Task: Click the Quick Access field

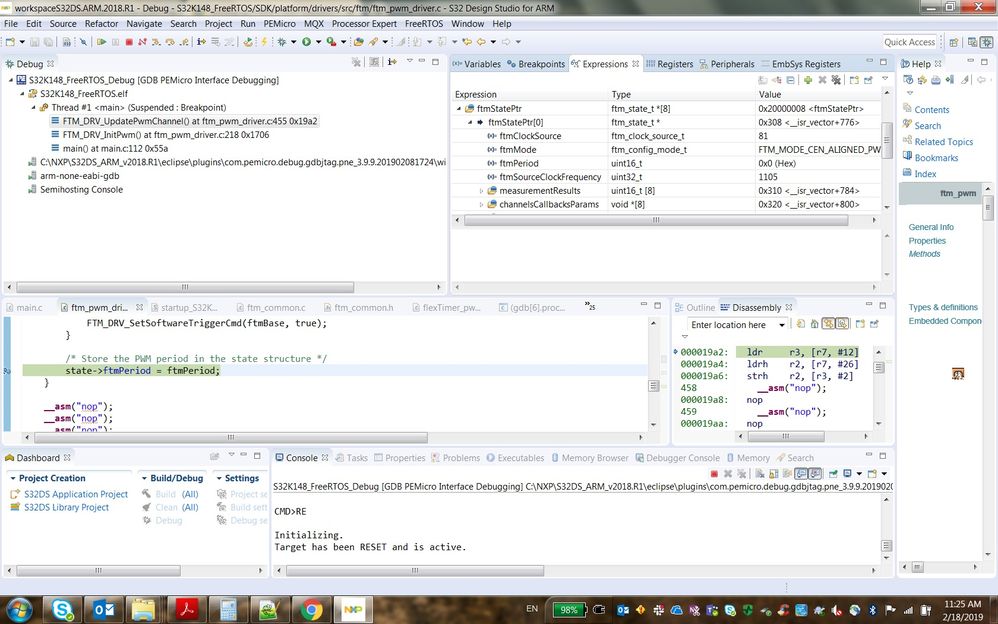Action: [909, 42]
